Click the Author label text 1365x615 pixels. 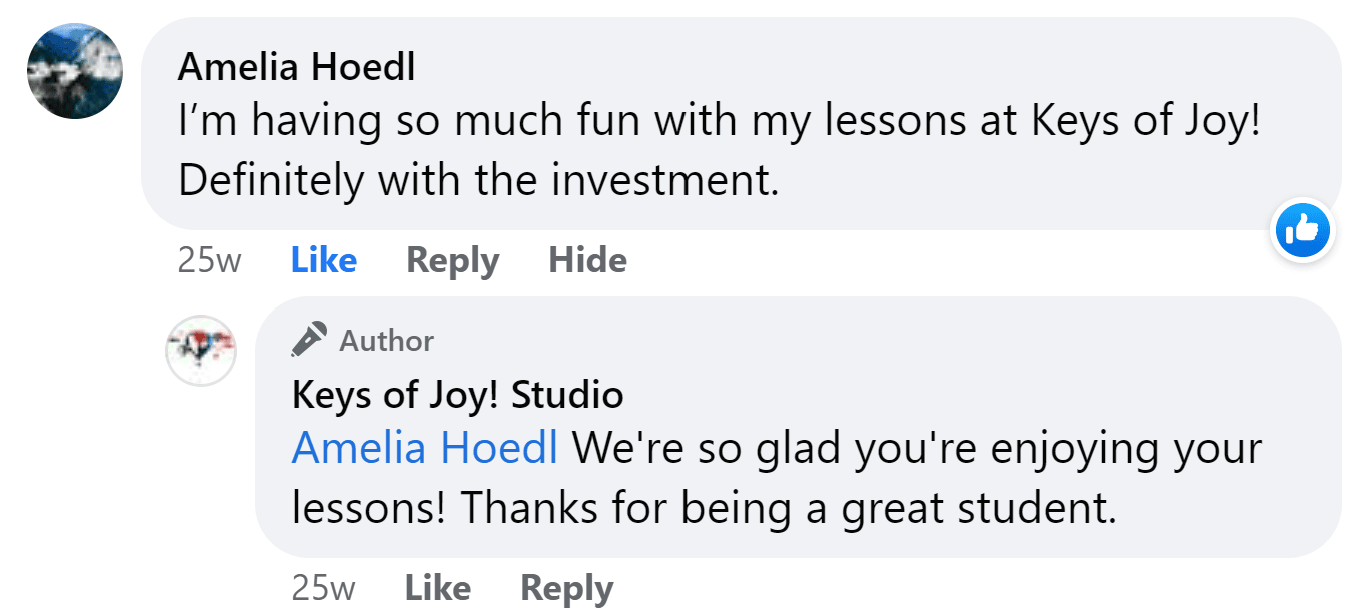tap(386, 341)
